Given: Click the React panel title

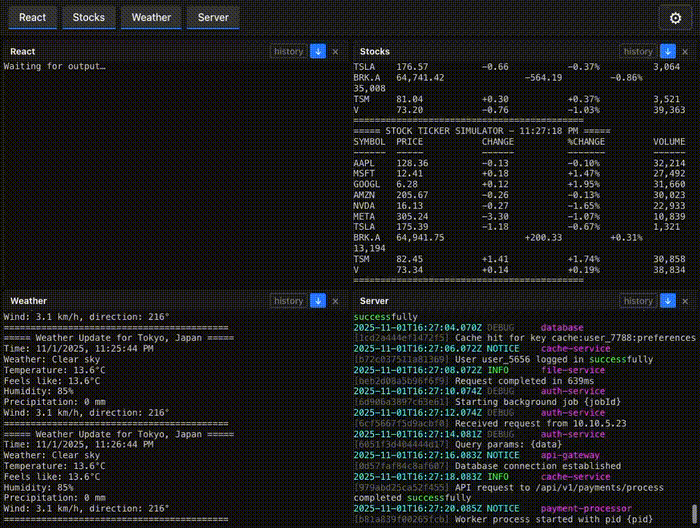Looking at the screenshot, I should pos(23,51).
